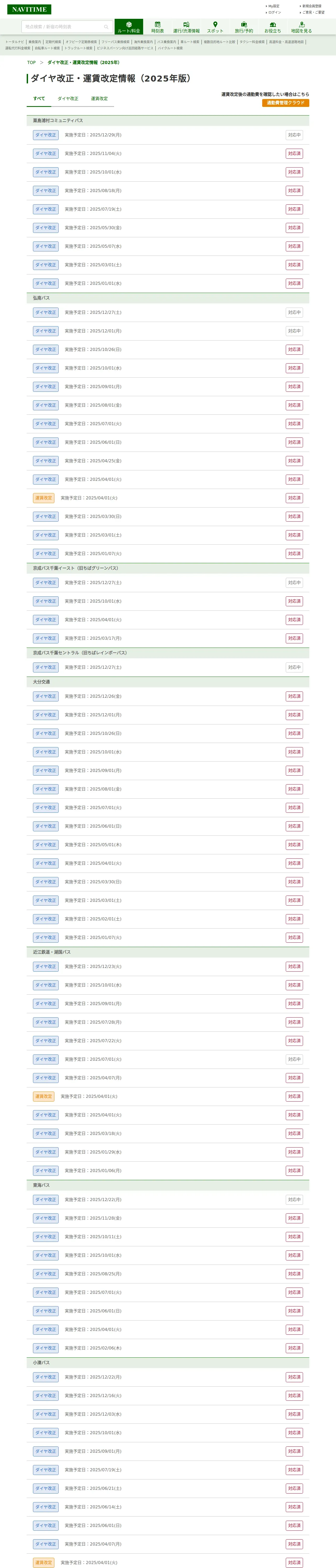Click 対応済 for 大分交通 2025/12/26 row
The width and height of the screenshot is (336, 1568).
(294, 696)
